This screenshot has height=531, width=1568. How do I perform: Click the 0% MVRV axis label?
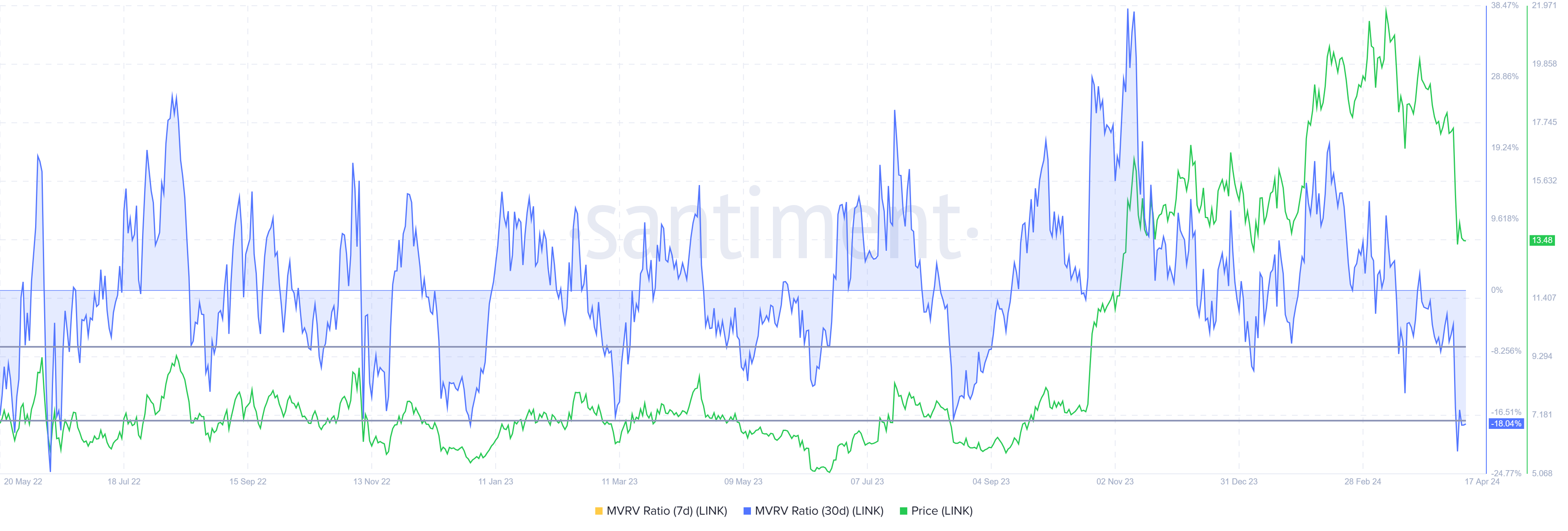[x=1497, y=290]
